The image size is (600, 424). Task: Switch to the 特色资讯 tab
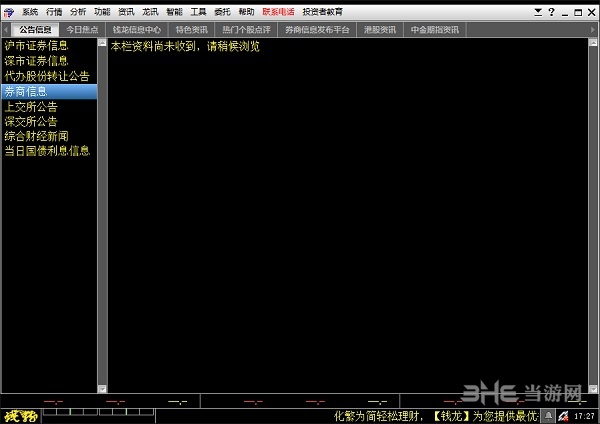(x=191, y=29)
